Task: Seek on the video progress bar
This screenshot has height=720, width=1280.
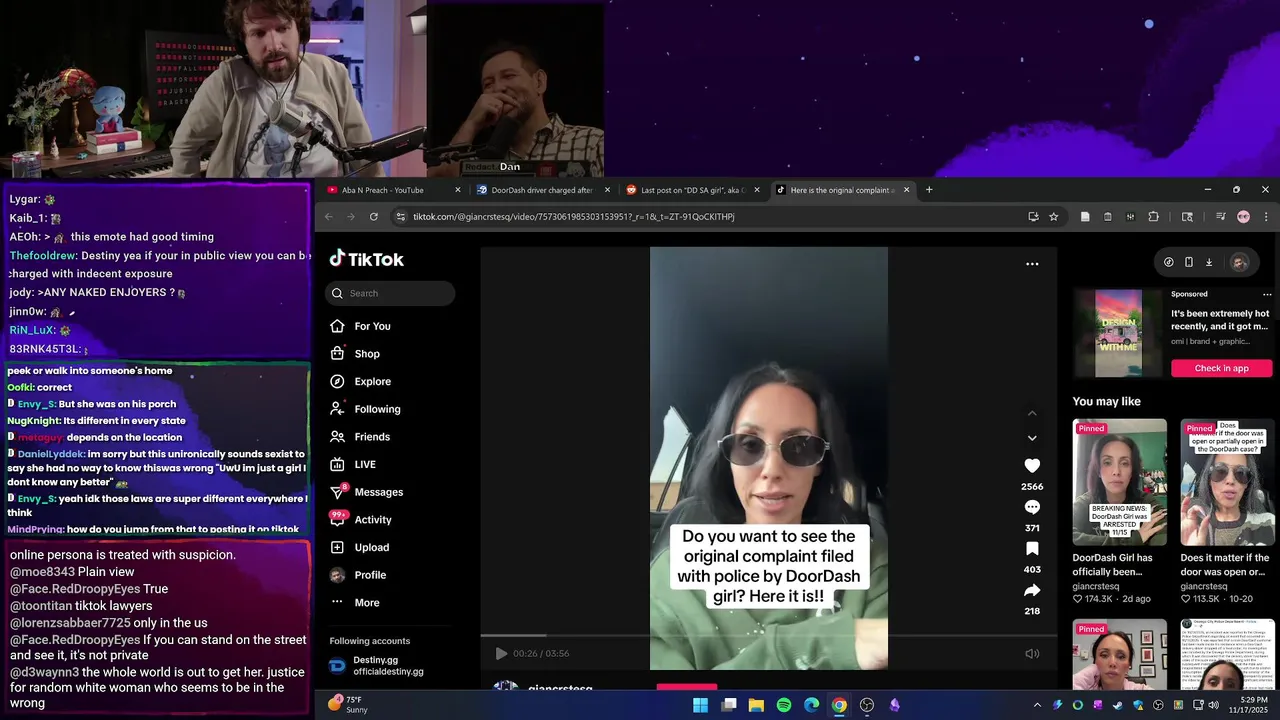Action: tap(768, 635)
